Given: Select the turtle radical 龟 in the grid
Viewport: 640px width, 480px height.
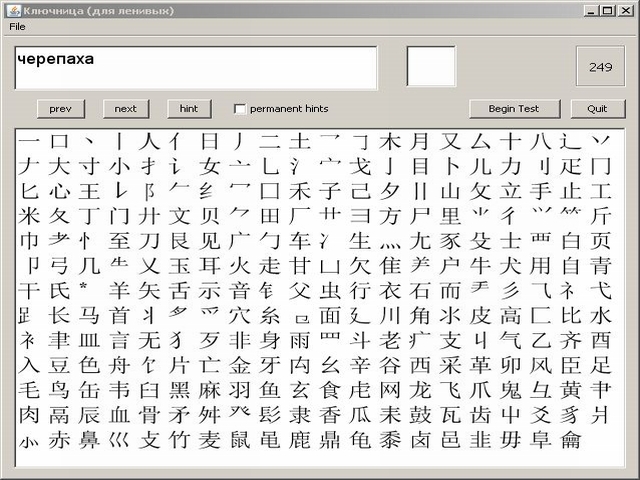Looking at the screenshot, I should click(x=360, y=440).
